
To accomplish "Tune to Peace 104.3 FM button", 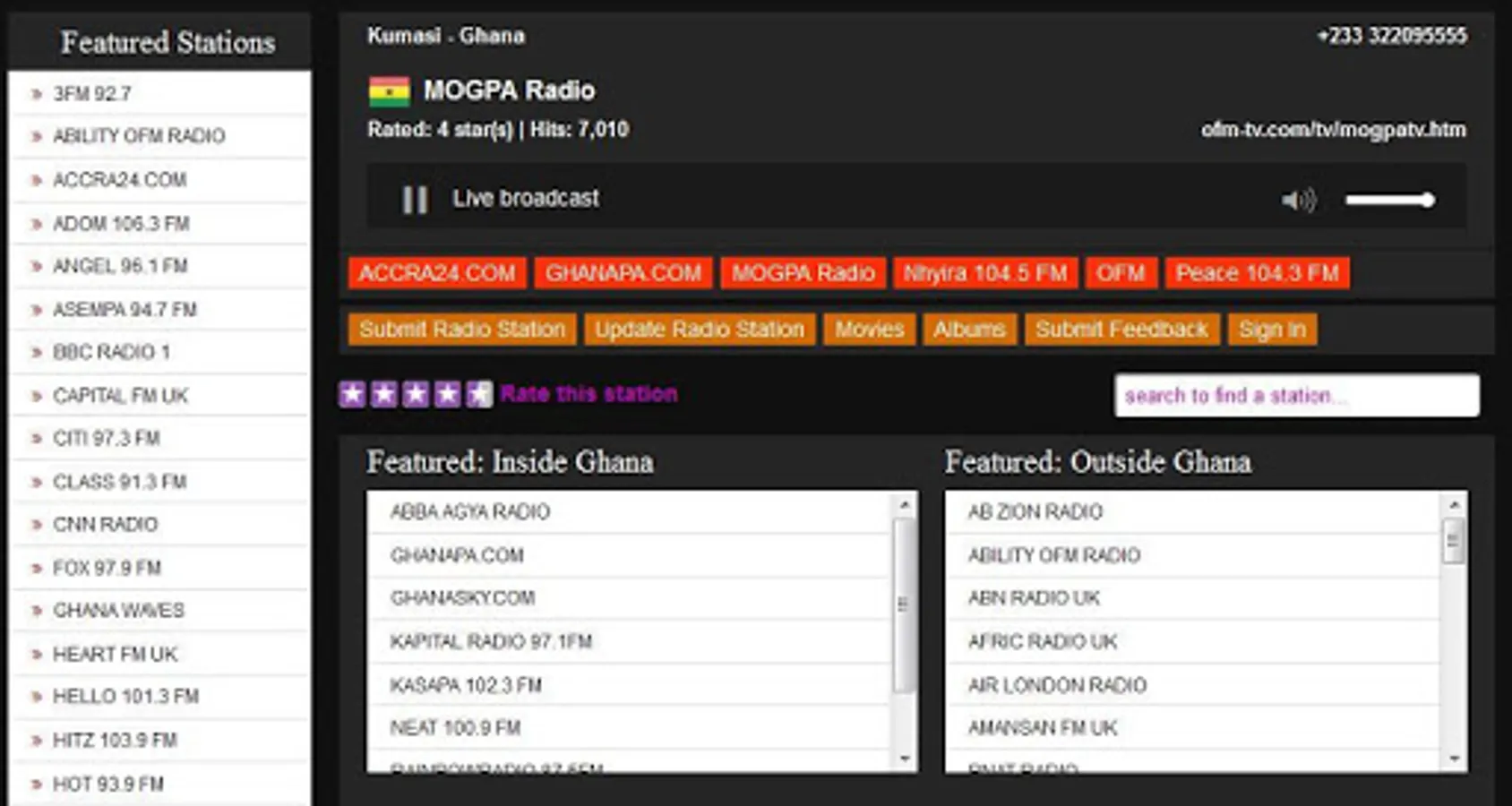I will [1258, 273].
